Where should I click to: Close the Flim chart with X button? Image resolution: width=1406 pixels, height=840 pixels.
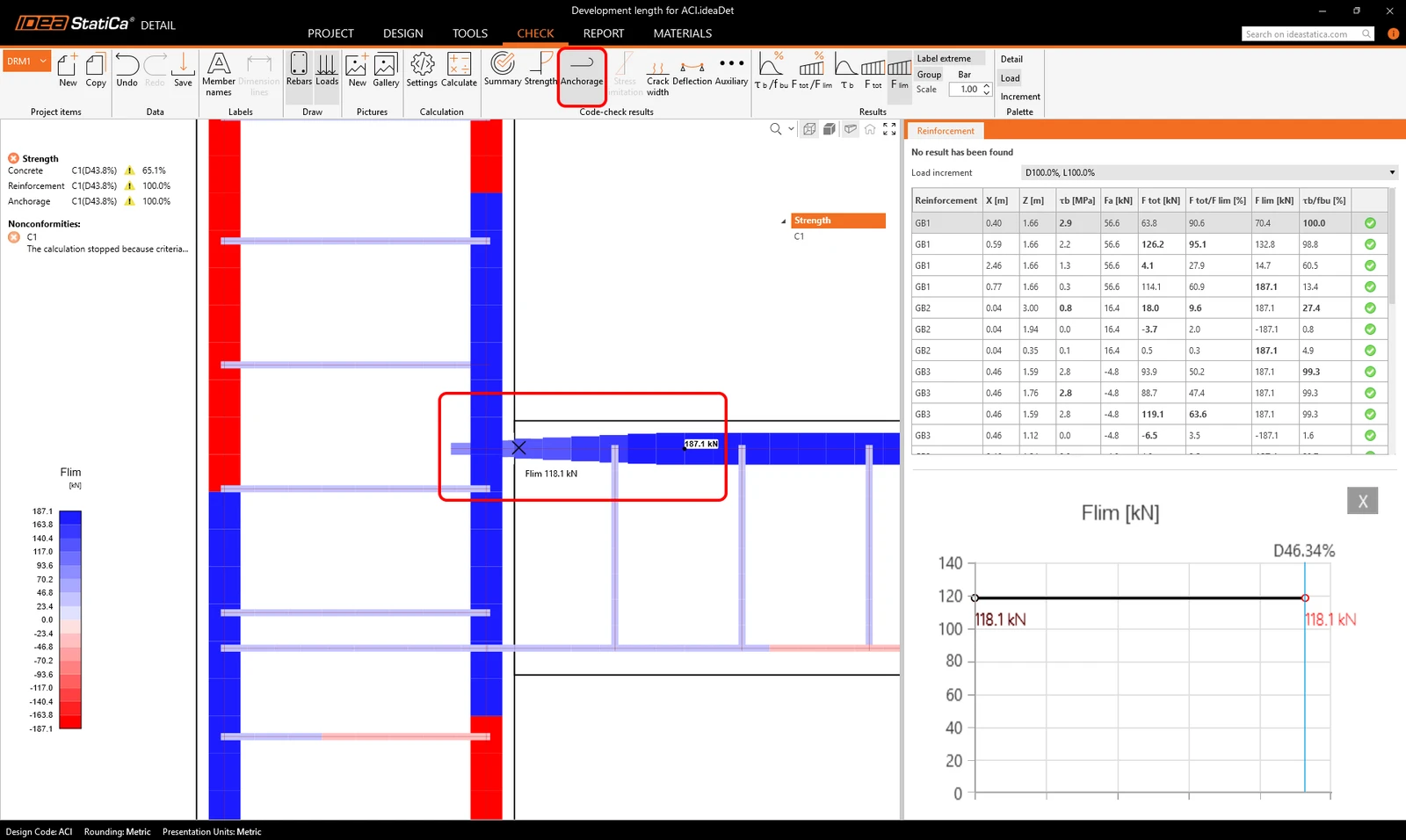tap(1362, 501)
